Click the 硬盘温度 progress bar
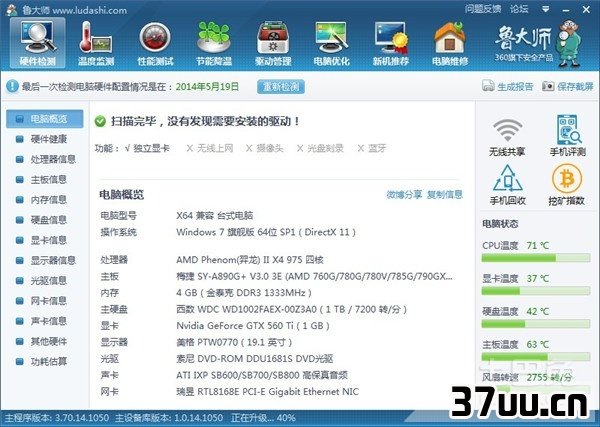The image size is (600, 427). 536,324
